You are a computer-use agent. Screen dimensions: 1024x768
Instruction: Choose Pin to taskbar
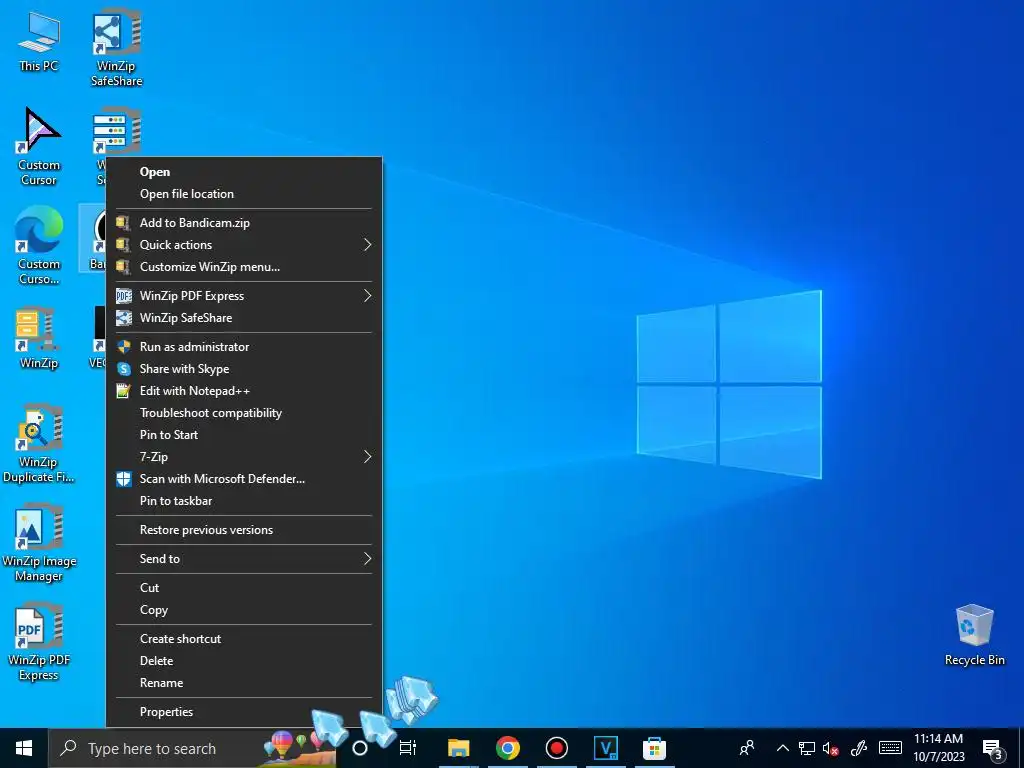click(x=244, y=501)
